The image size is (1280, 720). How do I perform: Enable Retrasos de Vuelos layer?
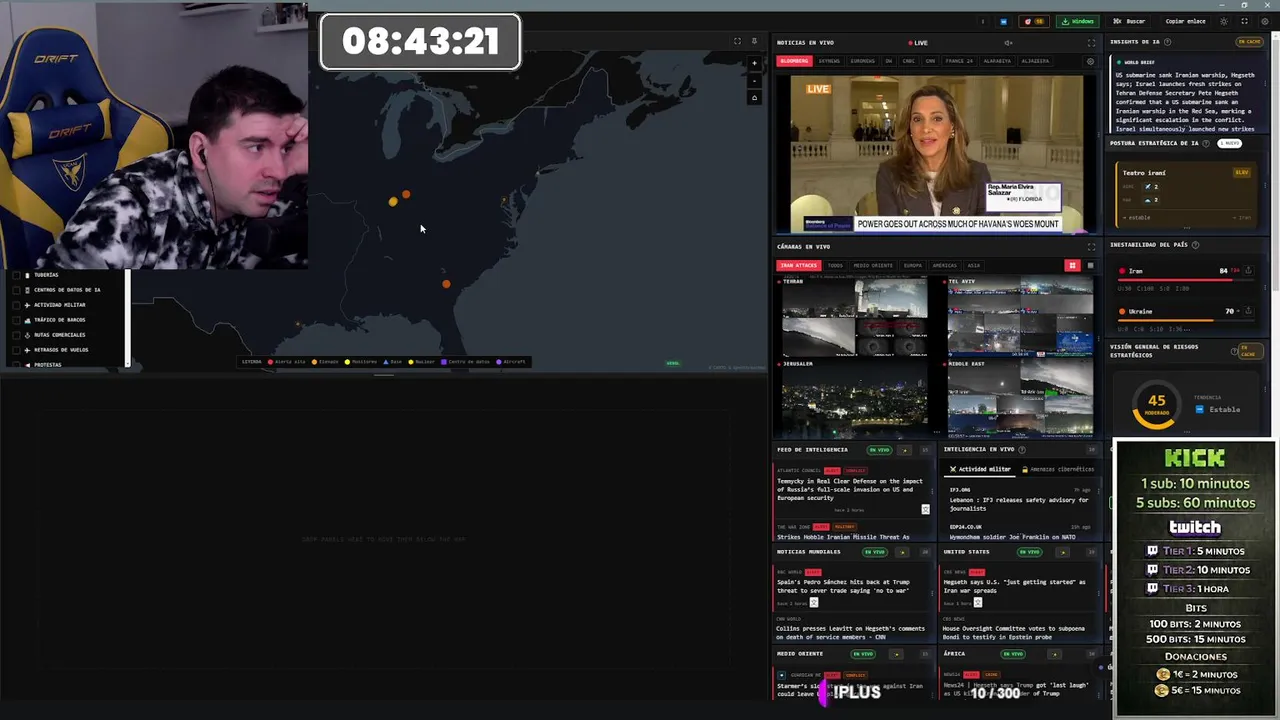click(16, 350)
